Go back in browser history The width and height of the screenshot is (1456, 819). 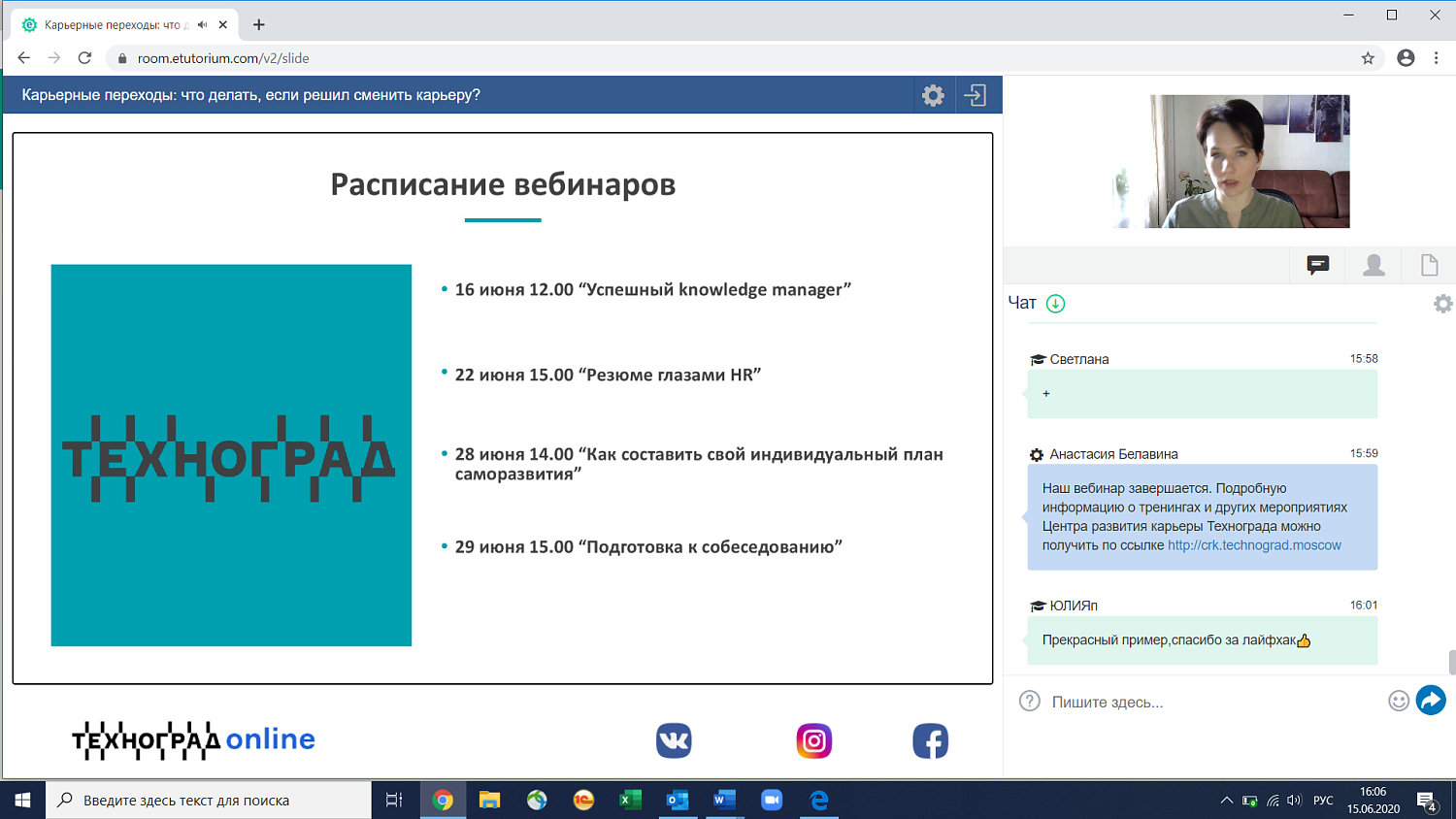[23, 58]
